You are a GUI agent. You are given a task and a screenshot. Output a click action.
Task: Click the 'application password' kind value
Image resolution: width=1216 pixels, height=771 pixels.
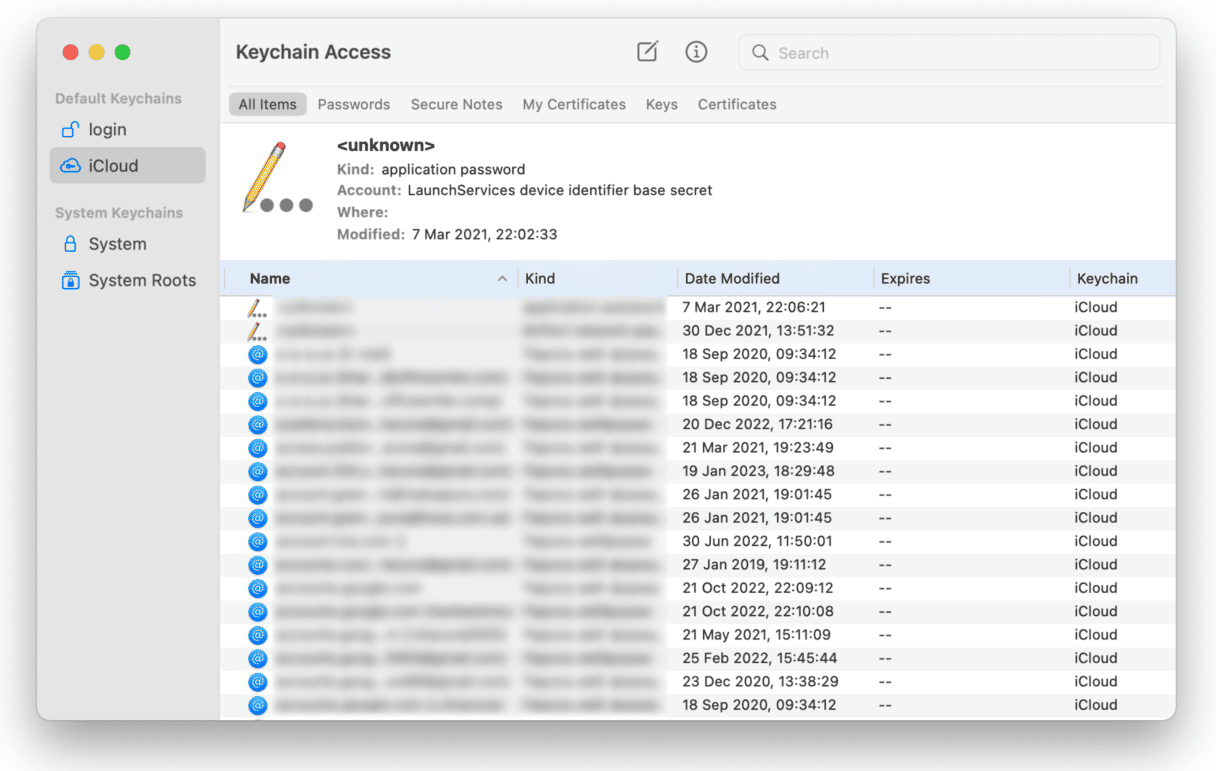(x=453, y=169)
